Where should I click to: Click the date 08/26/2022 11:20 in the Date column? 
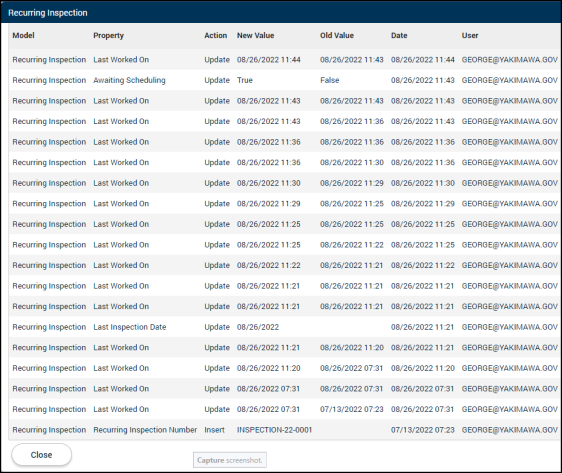[x=423, y=368]
